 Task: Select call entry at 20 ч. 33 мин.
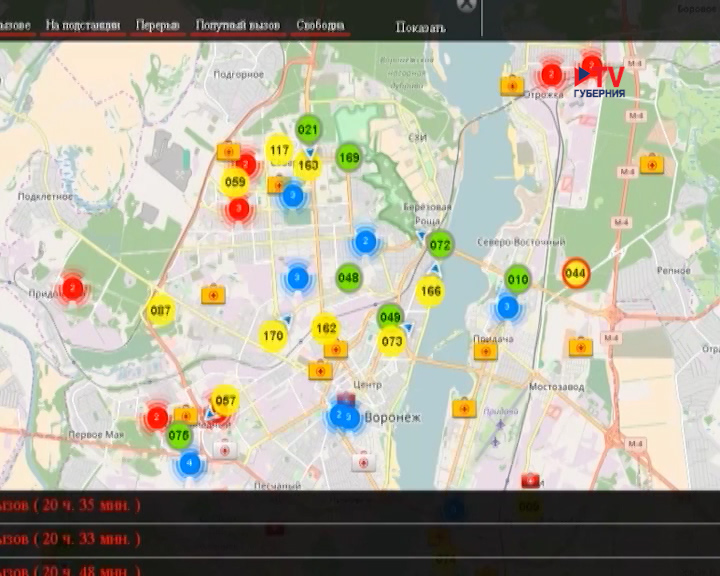click(70, 539)
